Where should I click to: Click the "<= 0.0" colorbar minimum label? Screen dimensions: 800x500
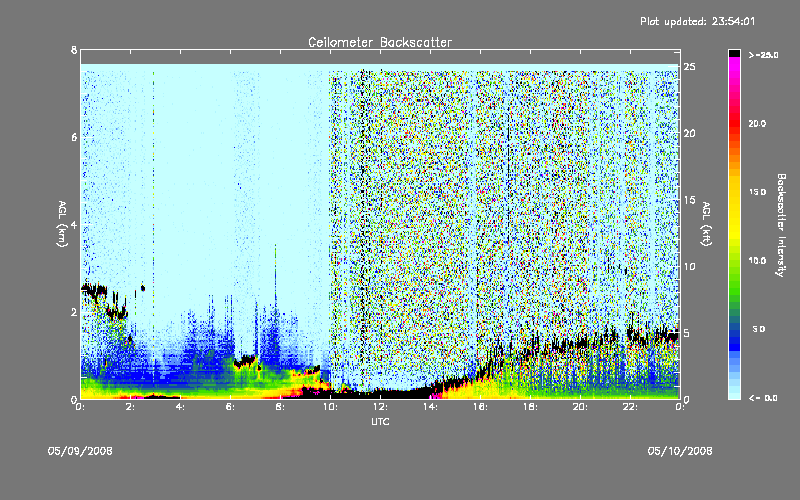pyautogui.click(x=763, y=398)
